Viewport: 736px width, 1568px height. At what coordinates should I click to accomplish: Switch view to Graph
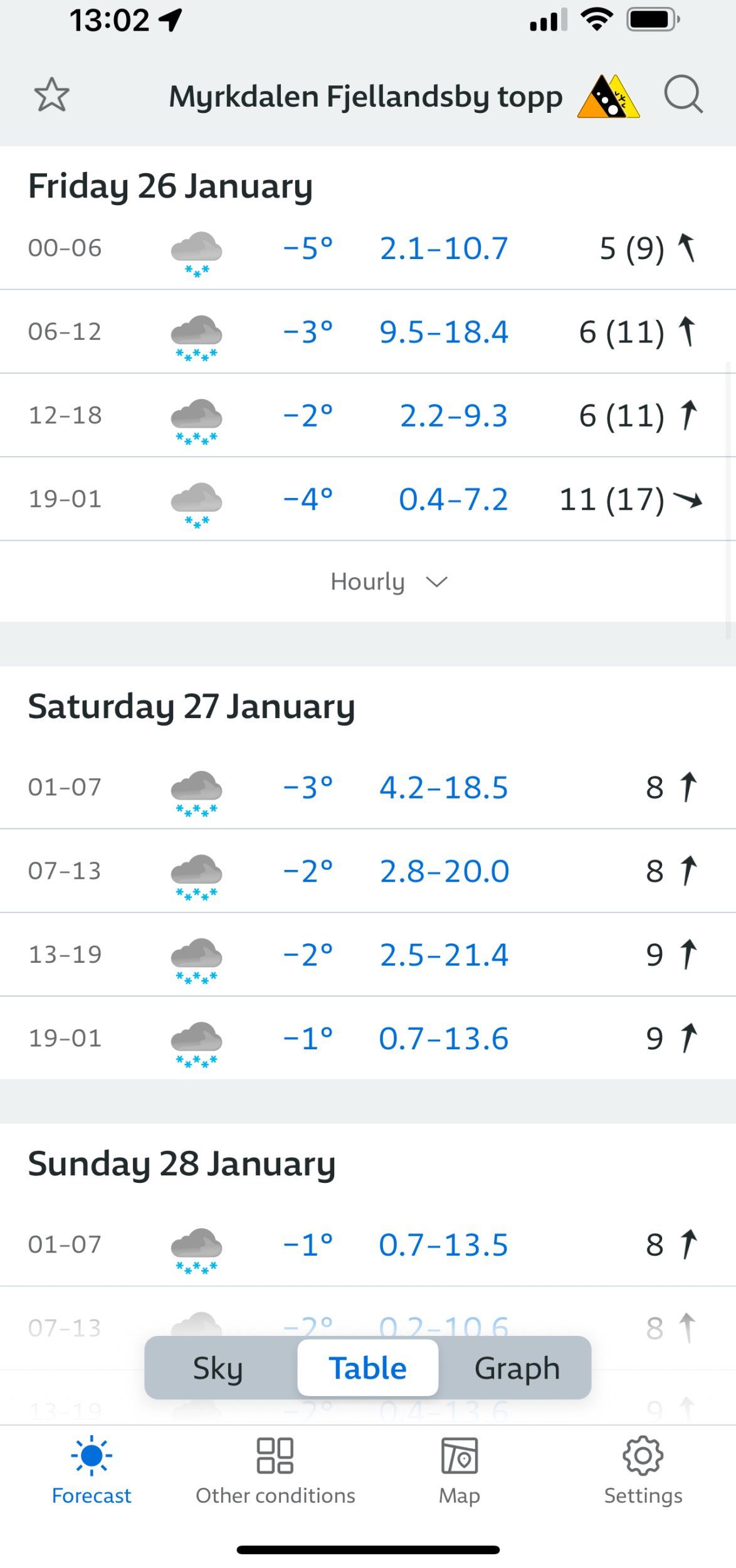(x=517, y=1368)
